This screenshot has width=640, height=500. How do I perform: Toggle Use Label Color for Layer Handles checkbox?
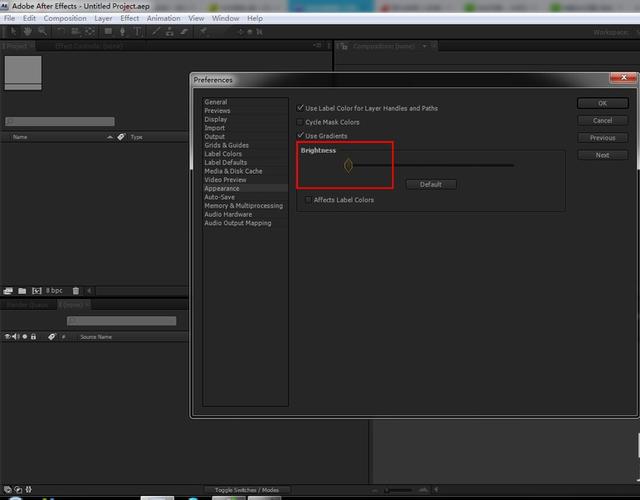tap(300, 108)
